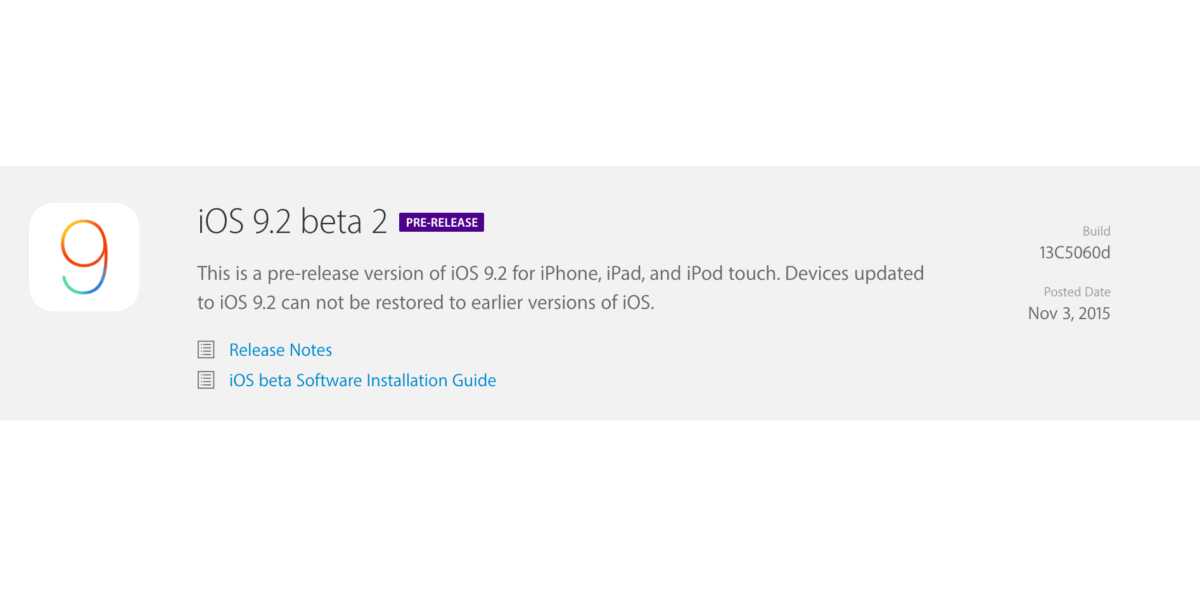Click the document icon beside Installation Guide
The height and width of the screenshot is (592, 1200).
pos(206,380)
